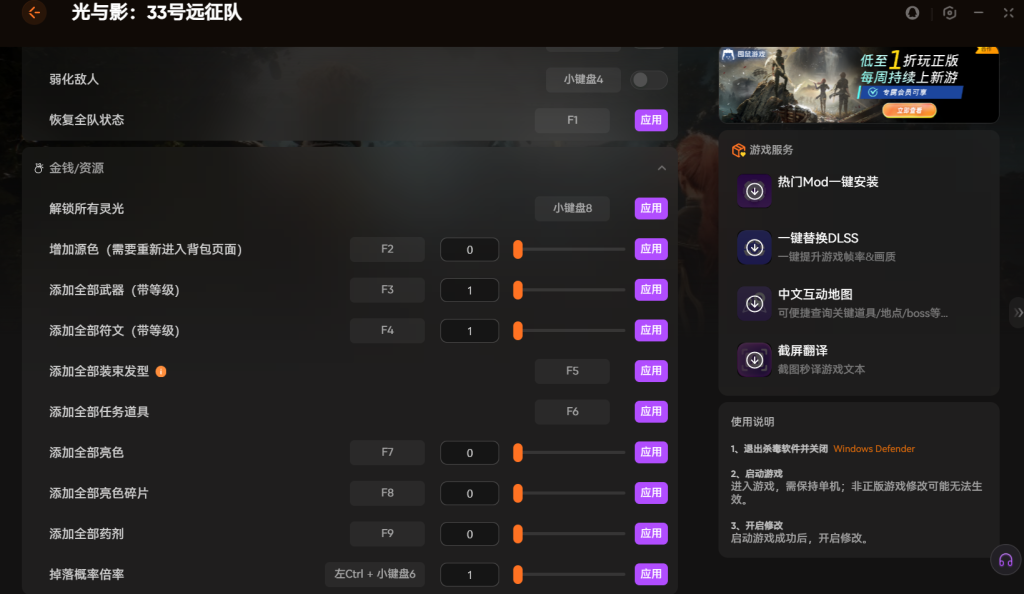The image size is (1024, 594).
Task: Click the 热门Mod一键安装 download icon
Action: 754,191
